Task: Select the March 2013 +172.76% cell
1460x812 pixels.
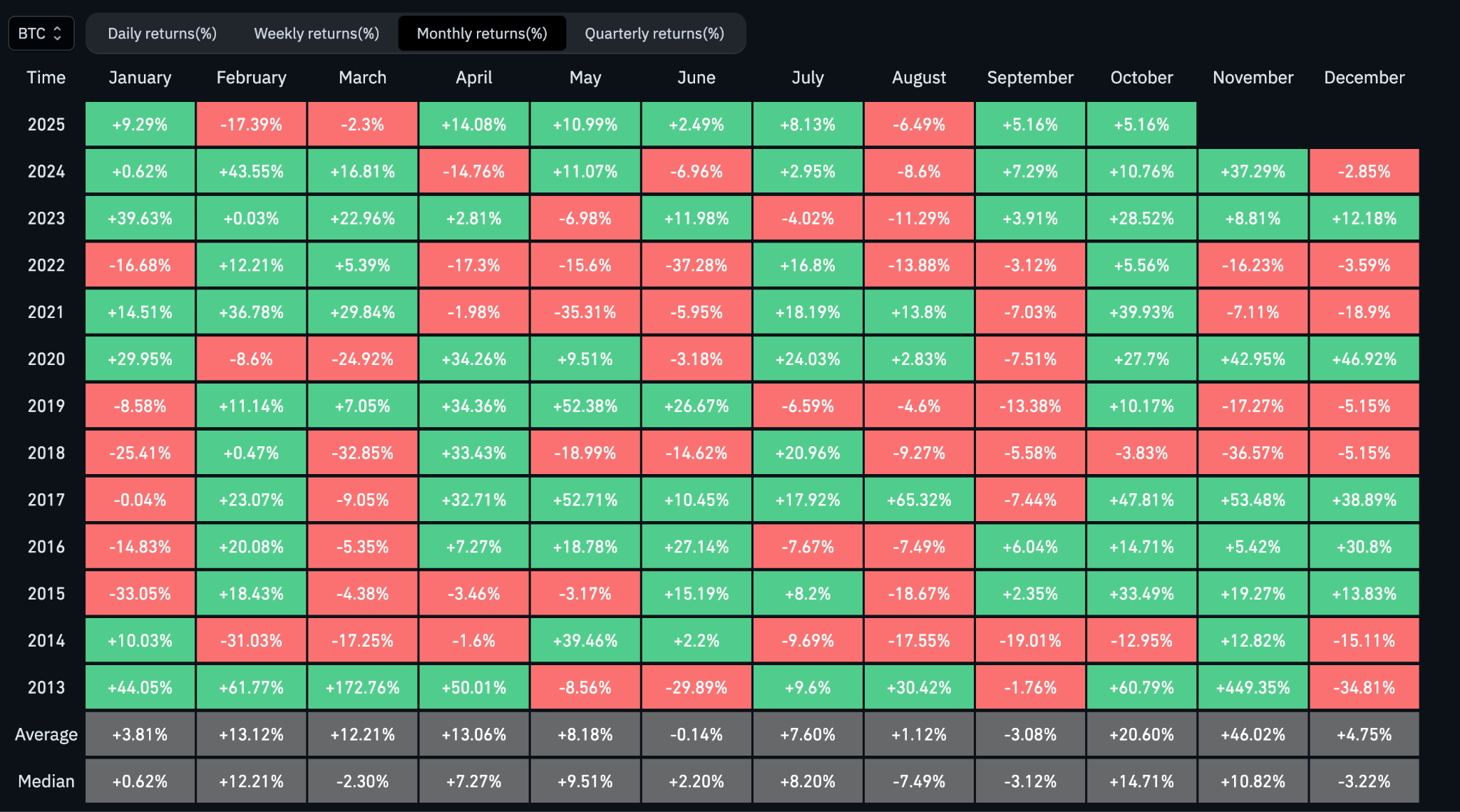Action: pos(362,687)
